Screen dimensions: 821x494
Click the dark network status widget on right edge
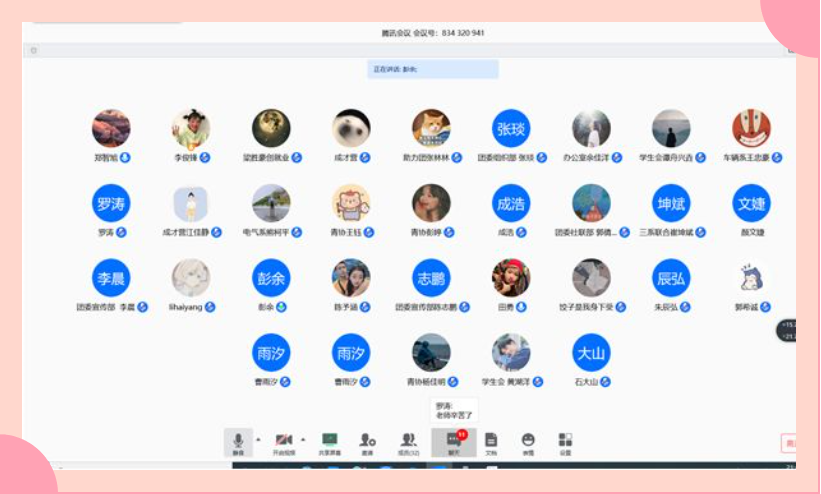tap(788, 330)
